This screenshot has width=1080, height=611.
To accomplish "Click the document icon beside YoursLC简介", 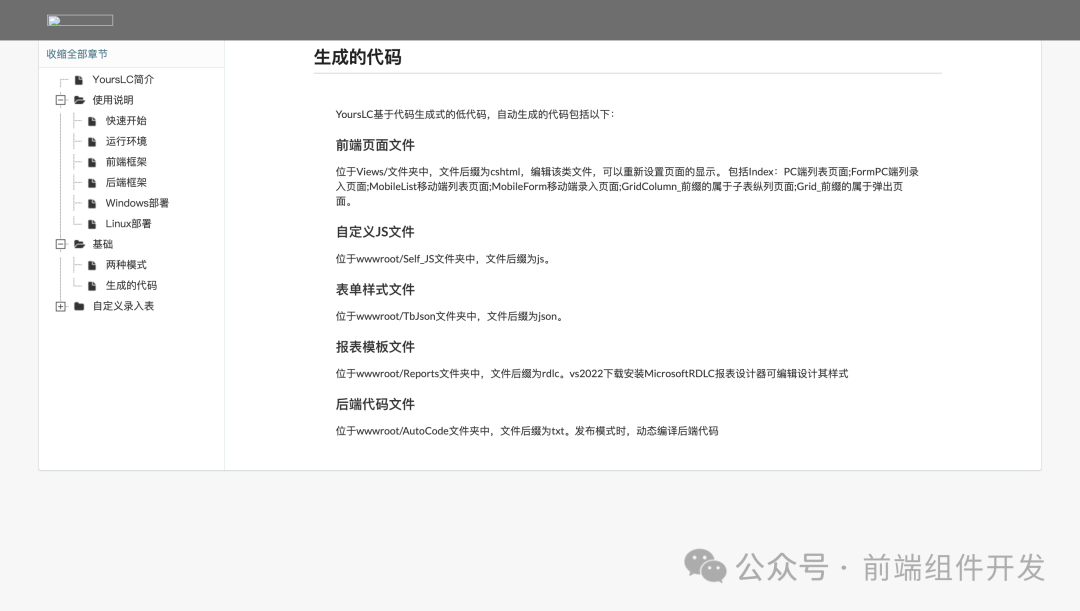I will point(77,79).
